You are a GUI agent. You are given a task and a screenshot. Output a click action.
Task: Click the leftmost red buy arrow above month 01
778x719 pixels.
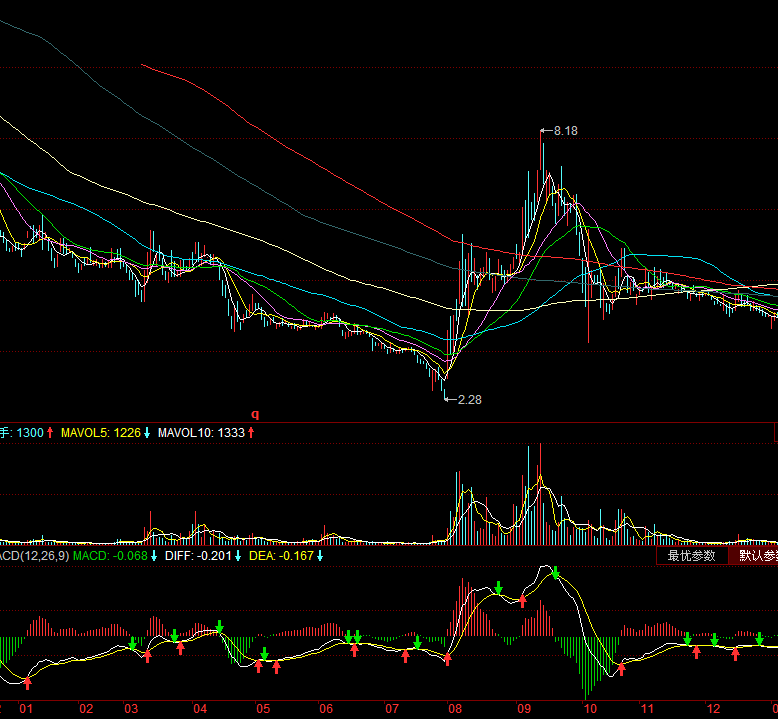[27, 683]
